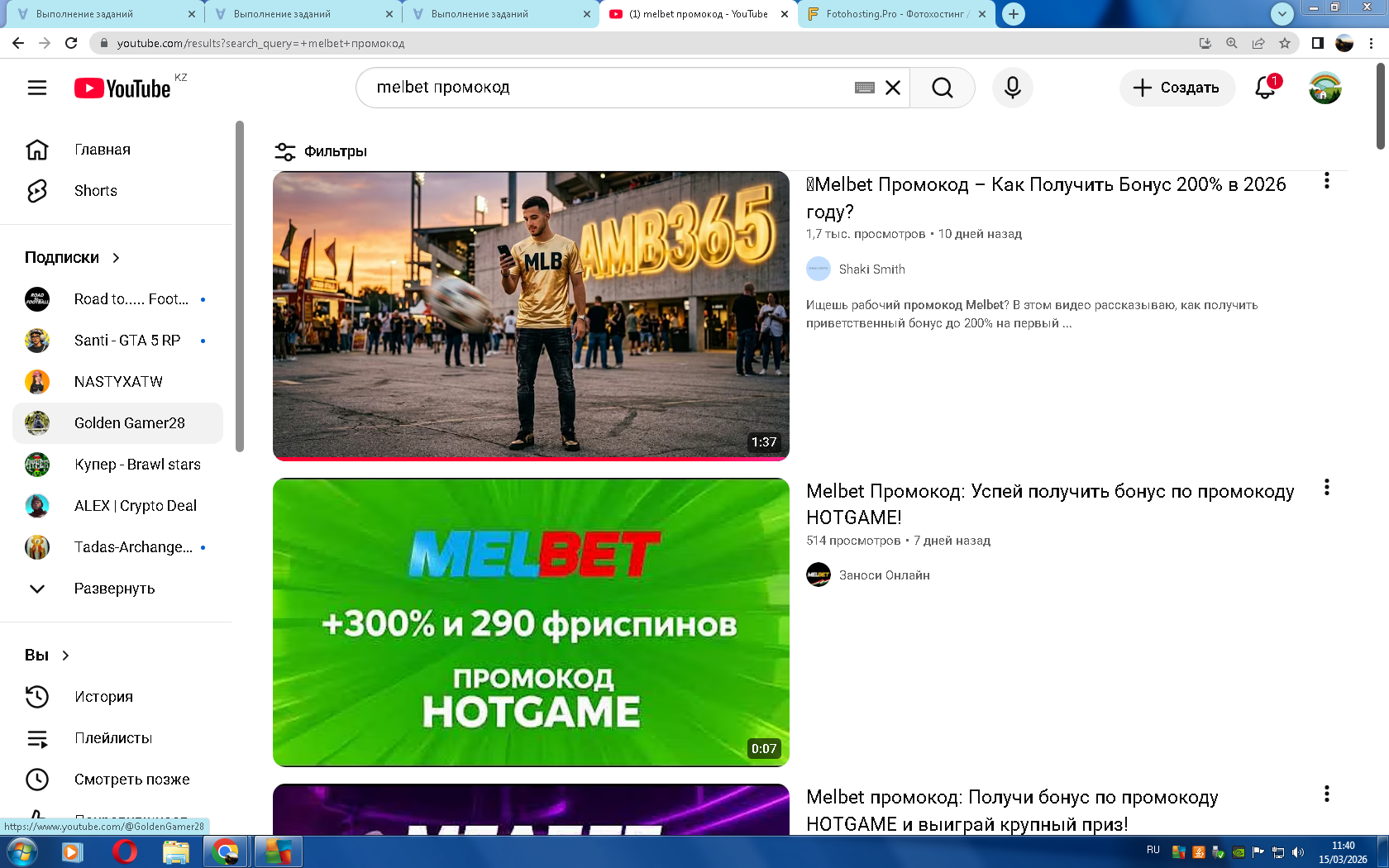The image size is (1389, 868).
Task: Click the magnifier search button
Action: (942, 88)
